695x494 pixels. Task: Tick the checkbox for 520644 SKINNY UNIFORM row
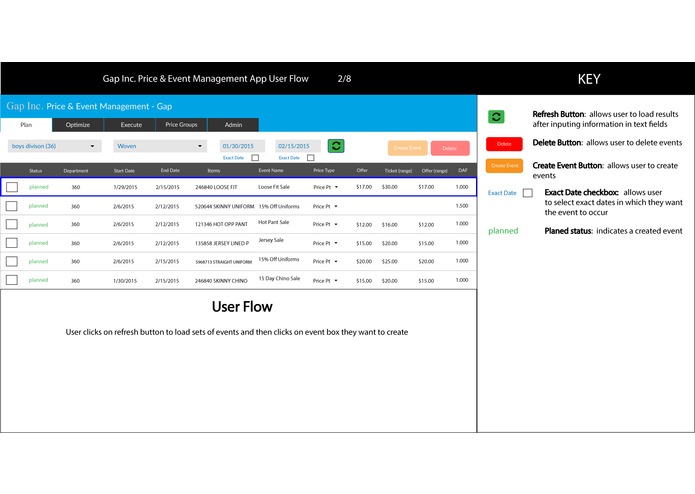pos(12,206)
